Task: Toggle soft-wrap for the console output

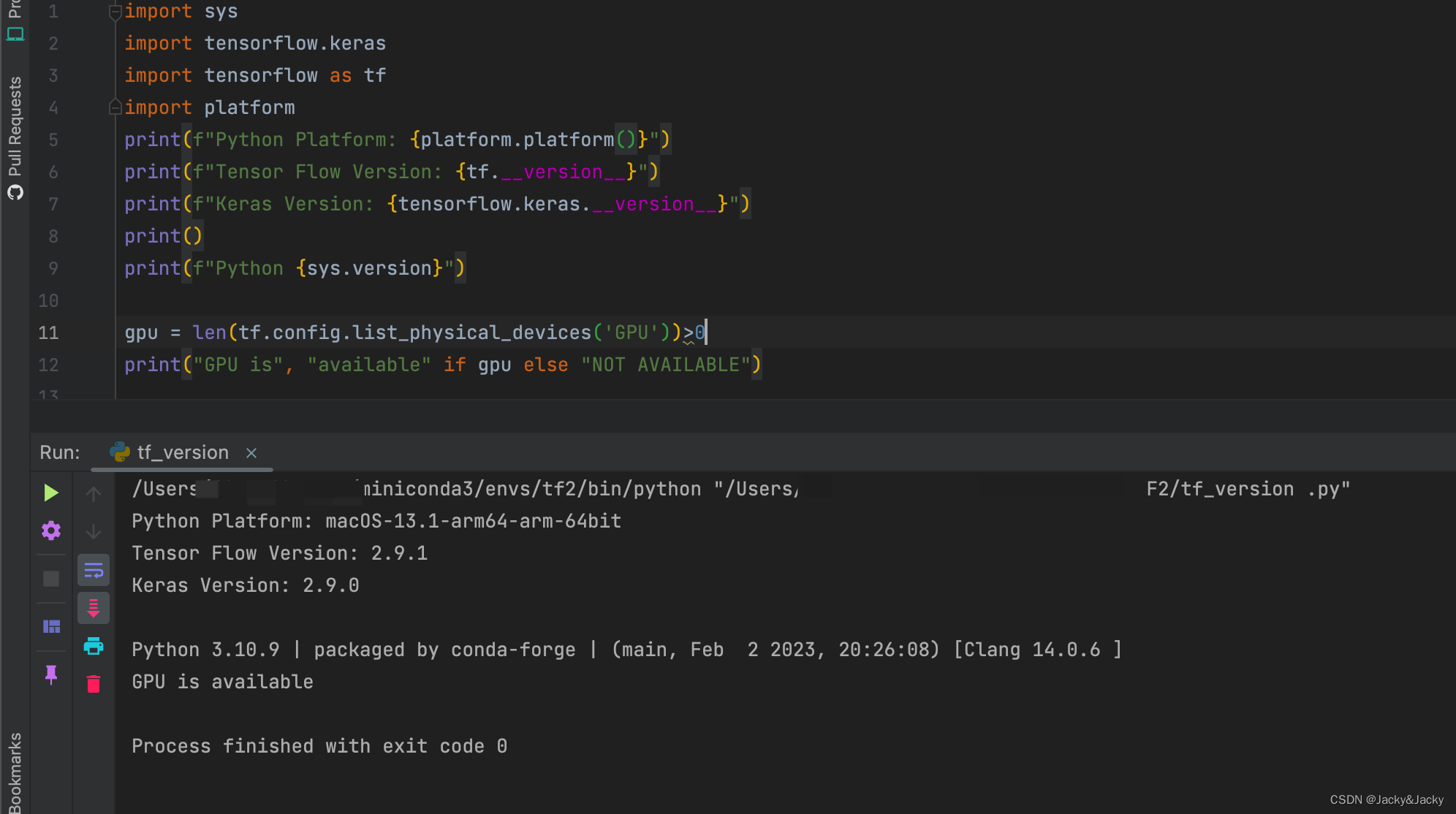Action: (94, 570)
